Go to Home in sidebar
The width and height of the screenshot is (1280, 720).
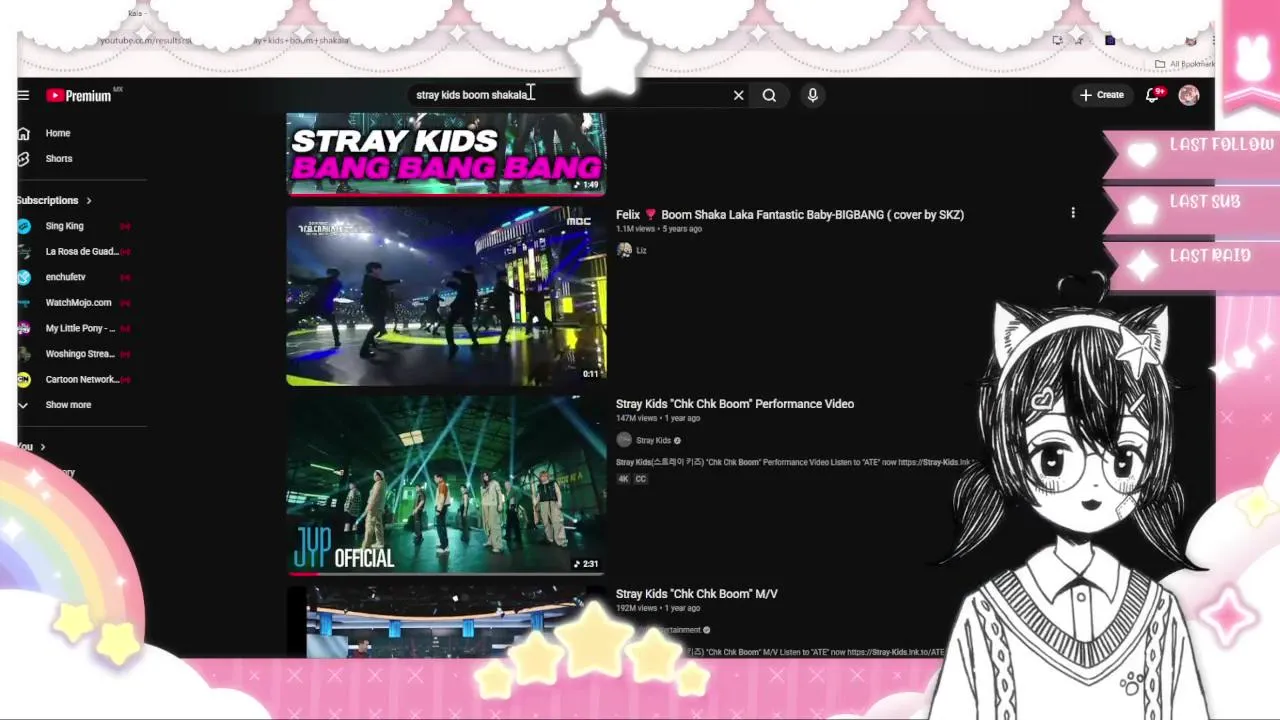click(58, 133)
